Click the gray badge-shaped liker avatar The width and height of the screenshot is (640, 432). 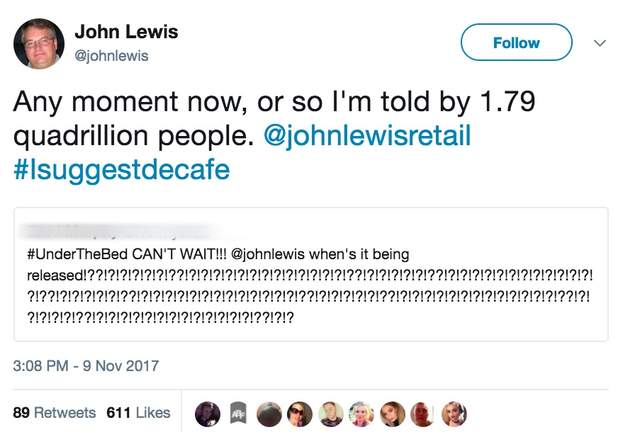pyautogui.click(x=239, y=414)
